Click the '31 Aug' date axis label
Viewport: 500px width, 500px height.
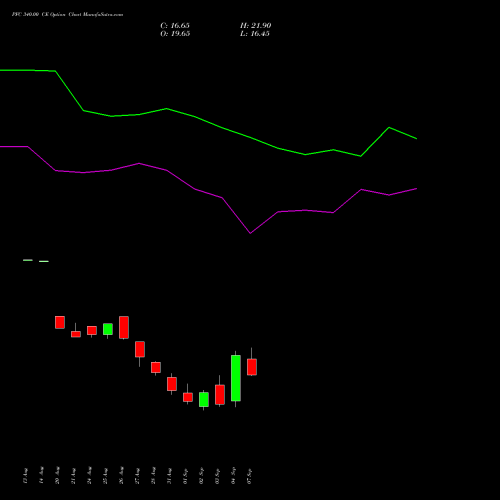(169, 476)
